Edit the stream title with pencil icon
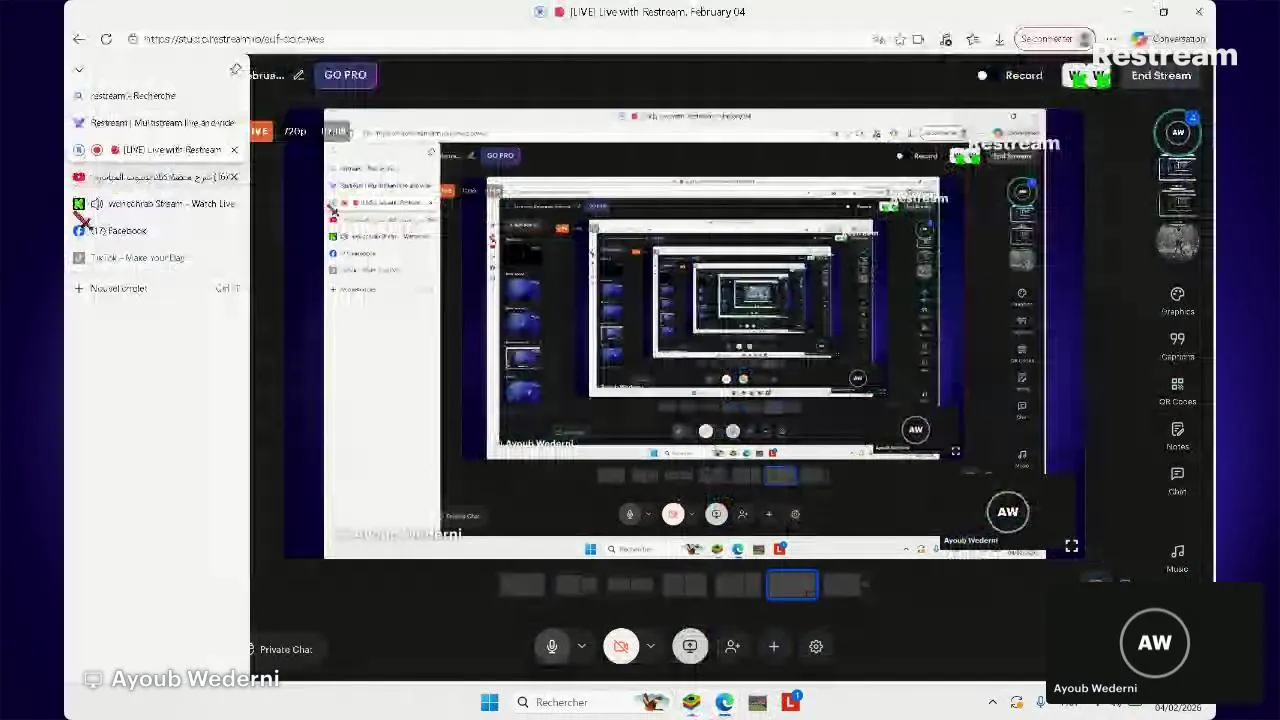 (298, 75)
